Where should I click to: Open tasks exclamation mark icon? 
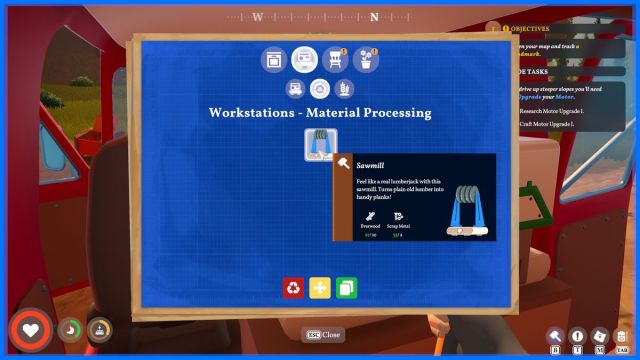click(x=577, y=336)
